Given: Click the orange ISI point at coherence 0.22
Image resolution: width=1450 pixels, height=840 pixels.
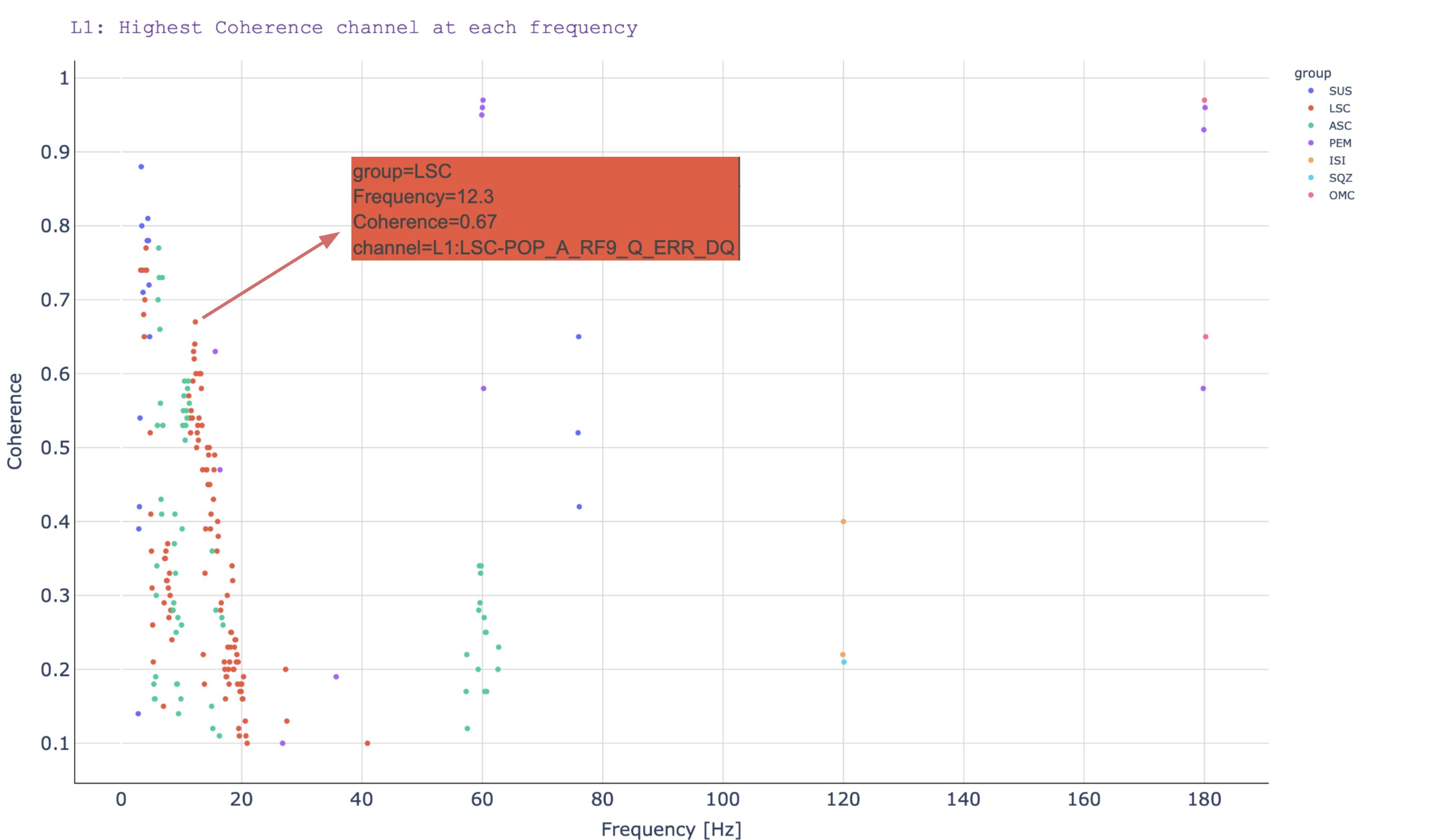Looking at the screenshot, I should pos(842,655).
